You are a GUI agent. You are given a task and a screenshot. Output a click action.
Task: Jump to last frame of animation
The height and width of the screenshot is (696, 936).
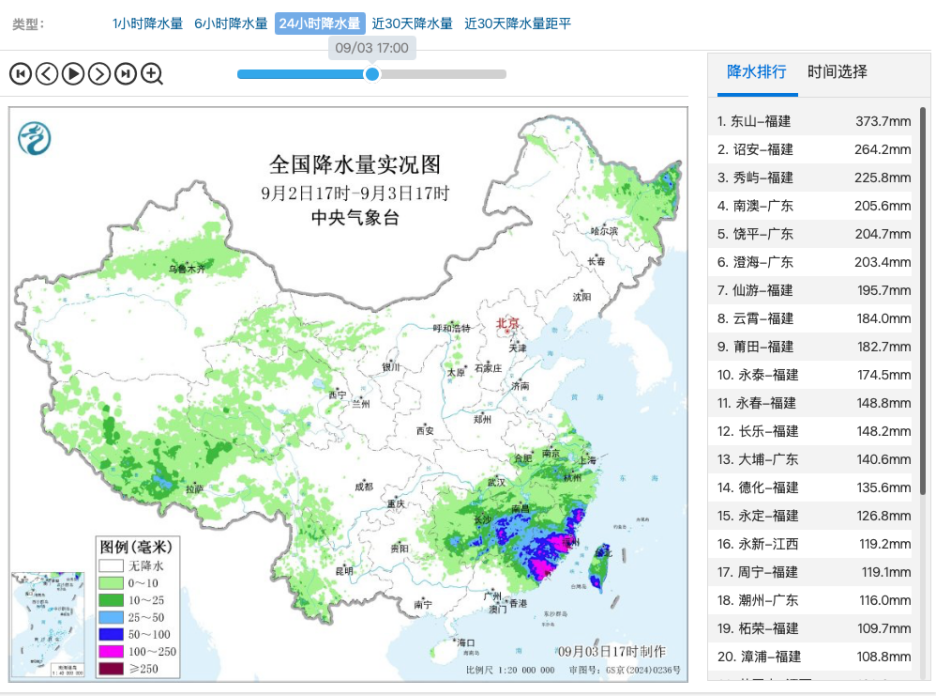coord(125,74)
